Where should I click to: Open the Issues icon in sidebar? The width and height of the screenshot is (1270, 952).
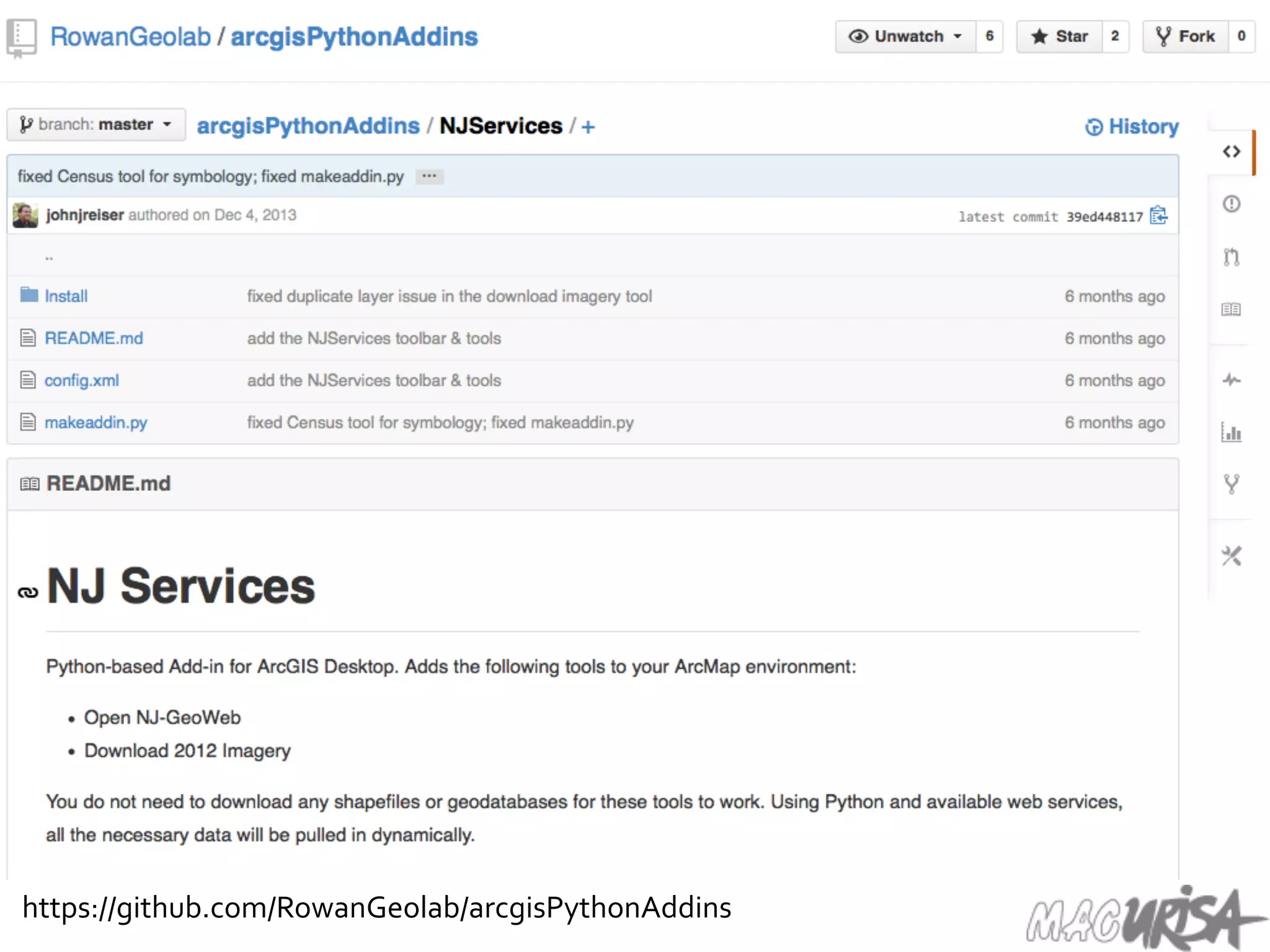(x=1231, y=204)
